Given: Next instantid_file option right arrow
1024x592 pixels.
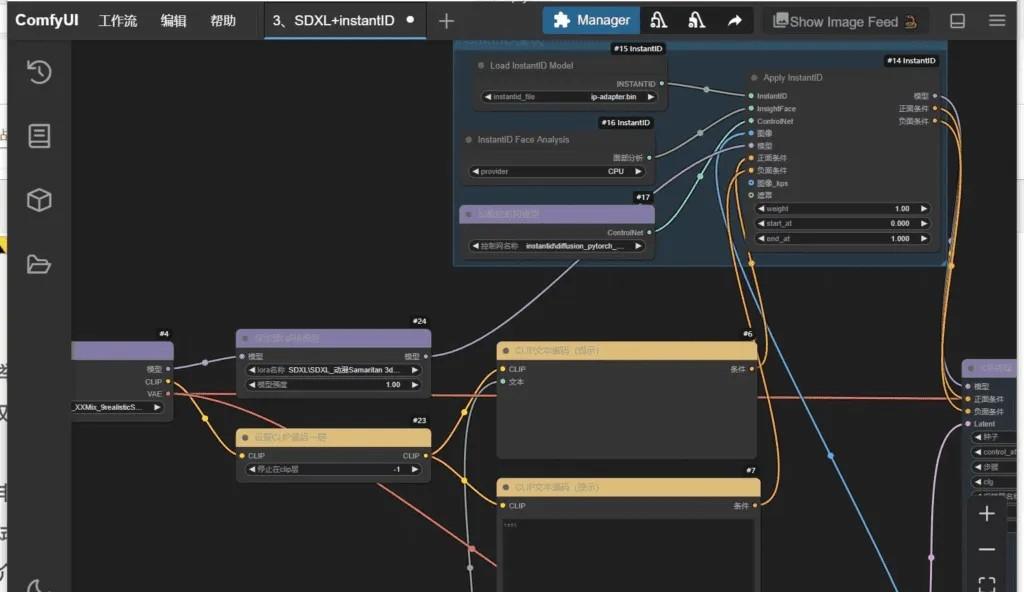Looking at the screenshot, I should (x=650, y=97).
